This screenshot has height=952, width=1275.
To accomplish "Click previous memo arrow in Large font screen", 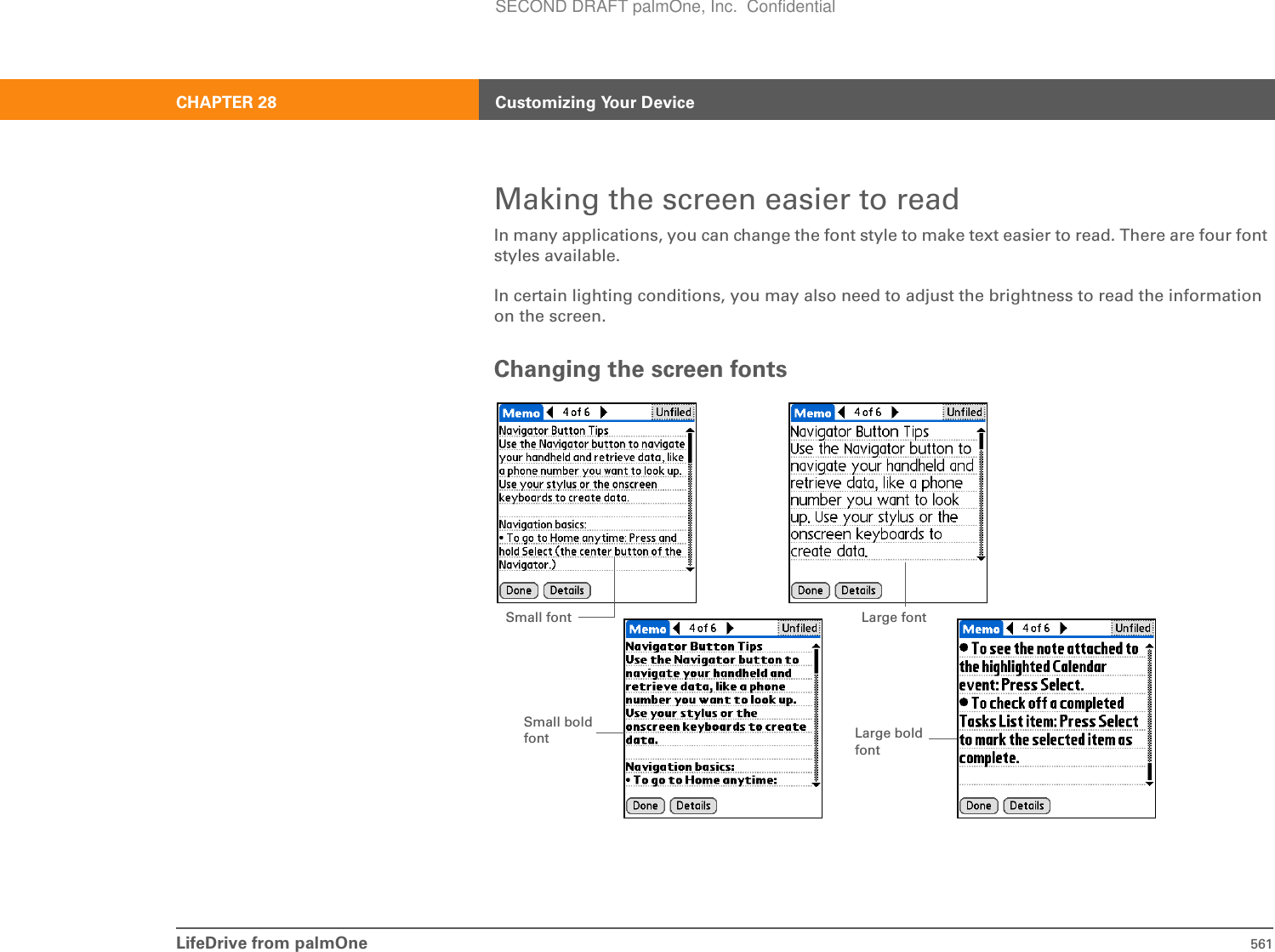I will tap(841, 413).
